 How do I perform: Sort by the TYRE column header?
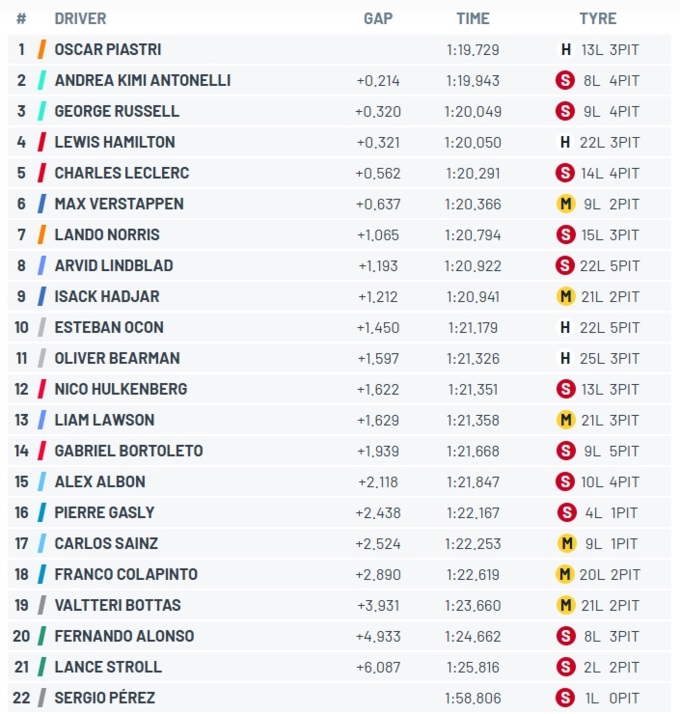(x=597, y=18)
